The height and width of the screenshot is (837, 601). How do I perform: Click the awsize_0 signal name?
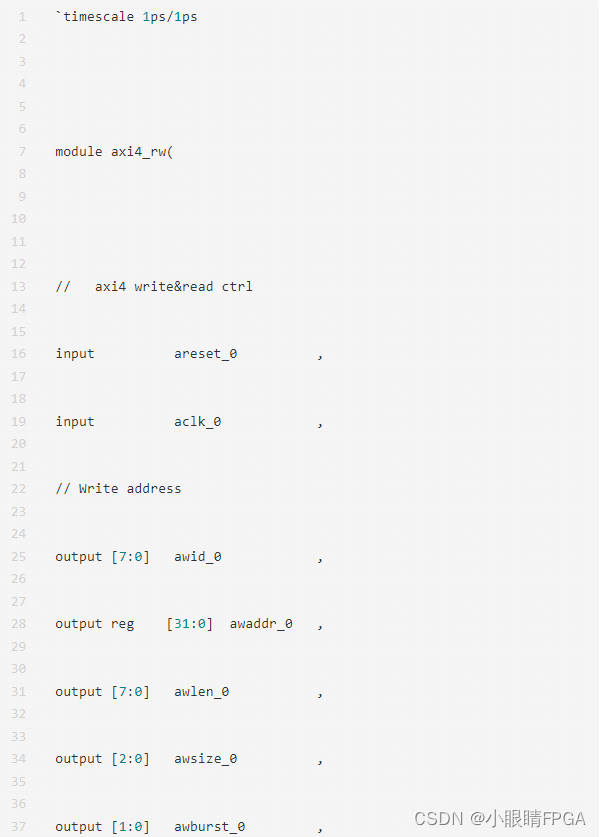205,759
